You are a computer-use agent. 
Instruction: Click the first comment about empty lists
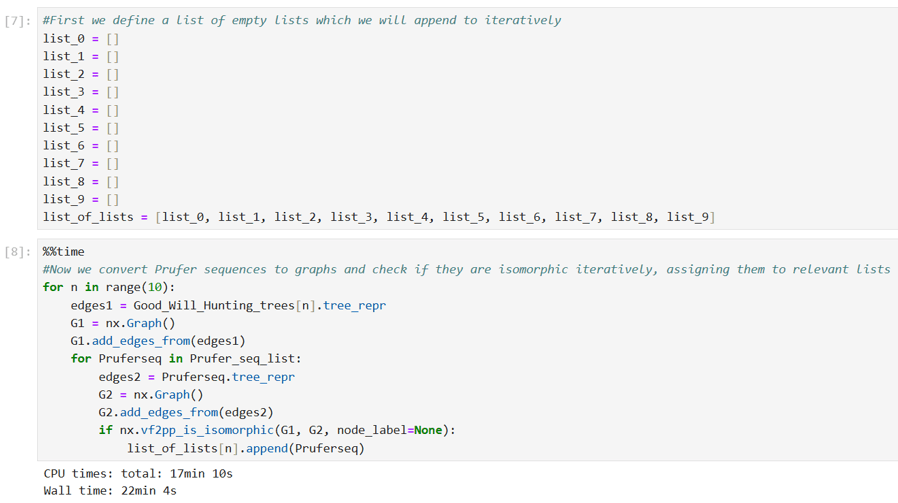click(x=302, y=20)
